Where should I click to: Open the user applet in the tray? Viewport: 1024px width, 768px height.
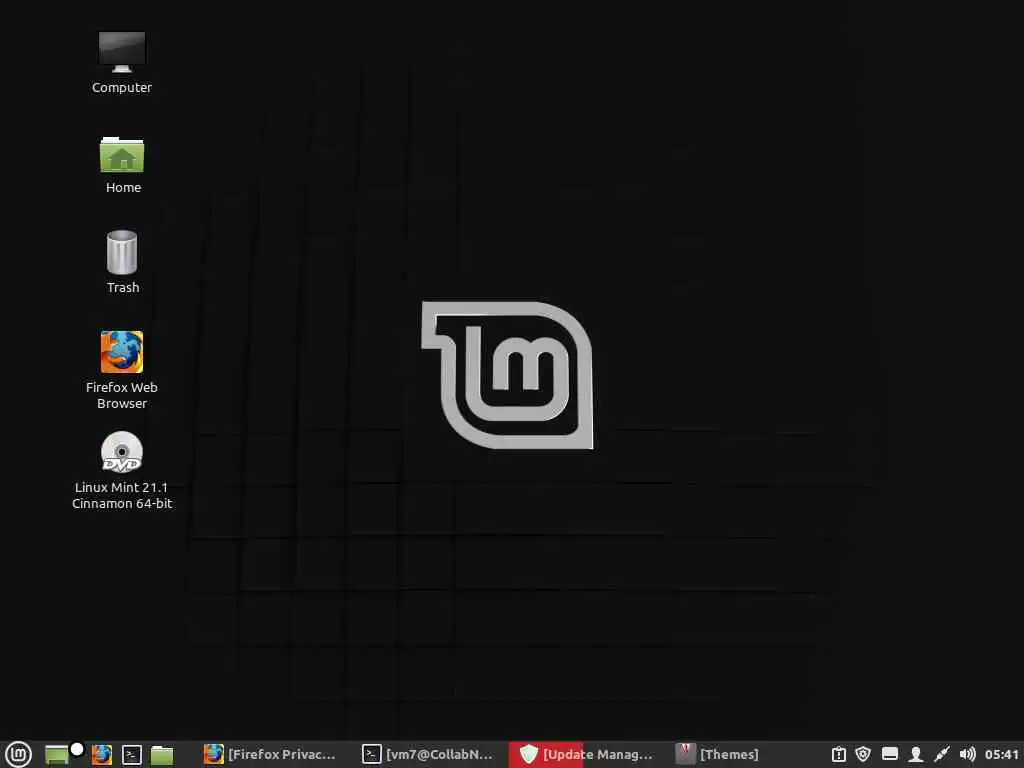[x=916, y=754]
